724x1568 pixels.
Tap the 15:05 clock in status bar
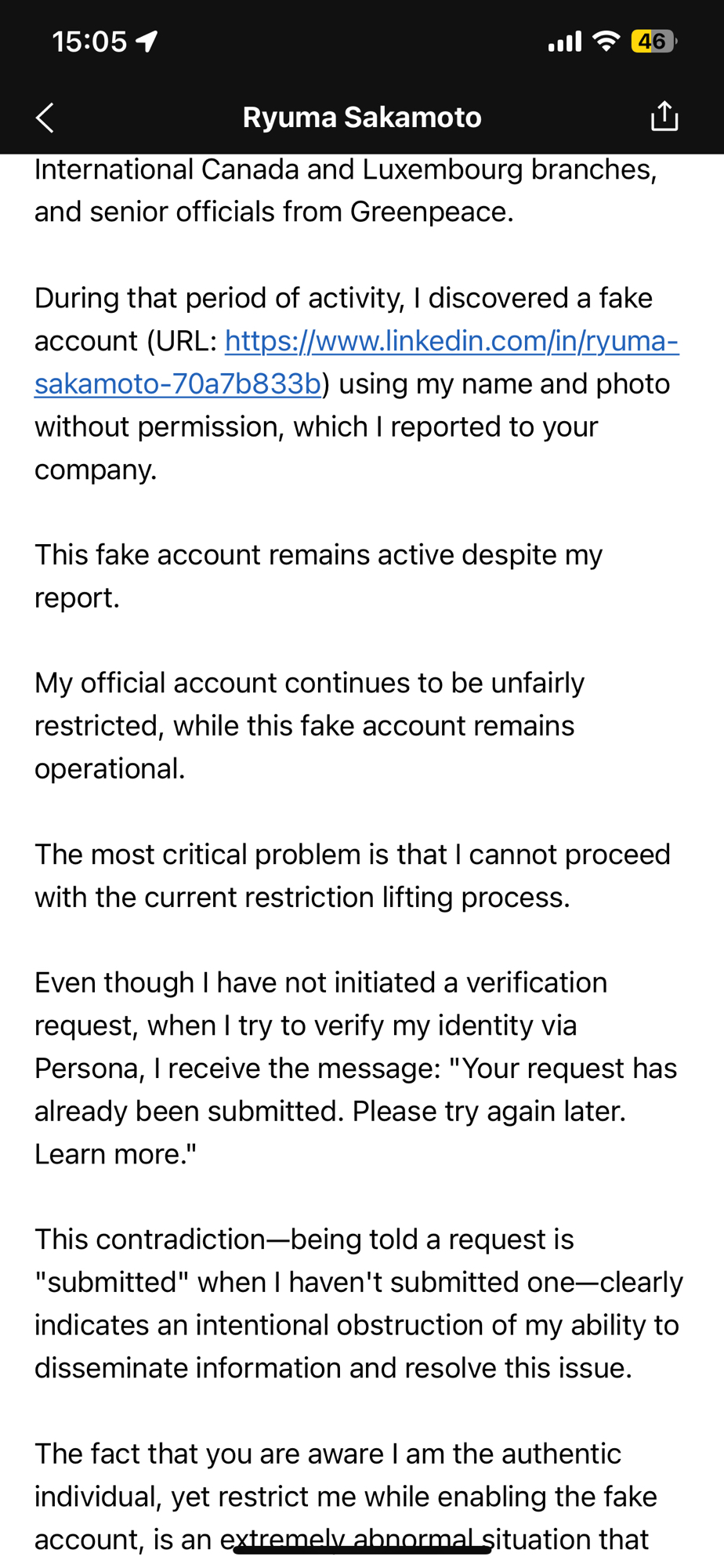tap(89, 42)
